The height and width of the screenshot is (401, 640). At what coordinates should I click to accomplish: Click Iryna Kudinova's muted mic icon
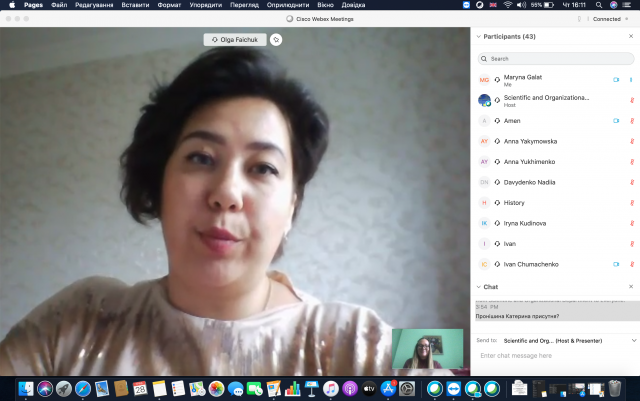[x=632, y=223]
